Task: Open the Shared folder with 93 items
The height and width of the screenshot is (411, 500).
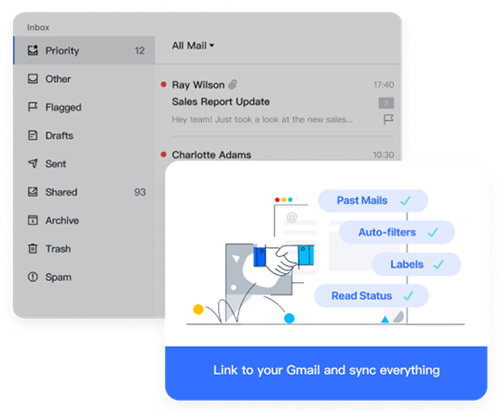Action: coord(84,192)
